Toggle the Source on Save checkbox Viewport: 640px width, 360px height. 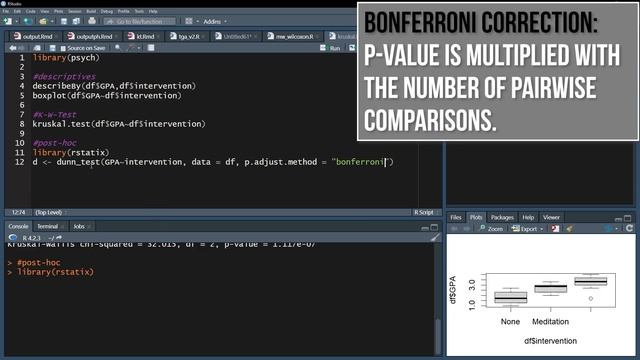click(x=63, y=48)
